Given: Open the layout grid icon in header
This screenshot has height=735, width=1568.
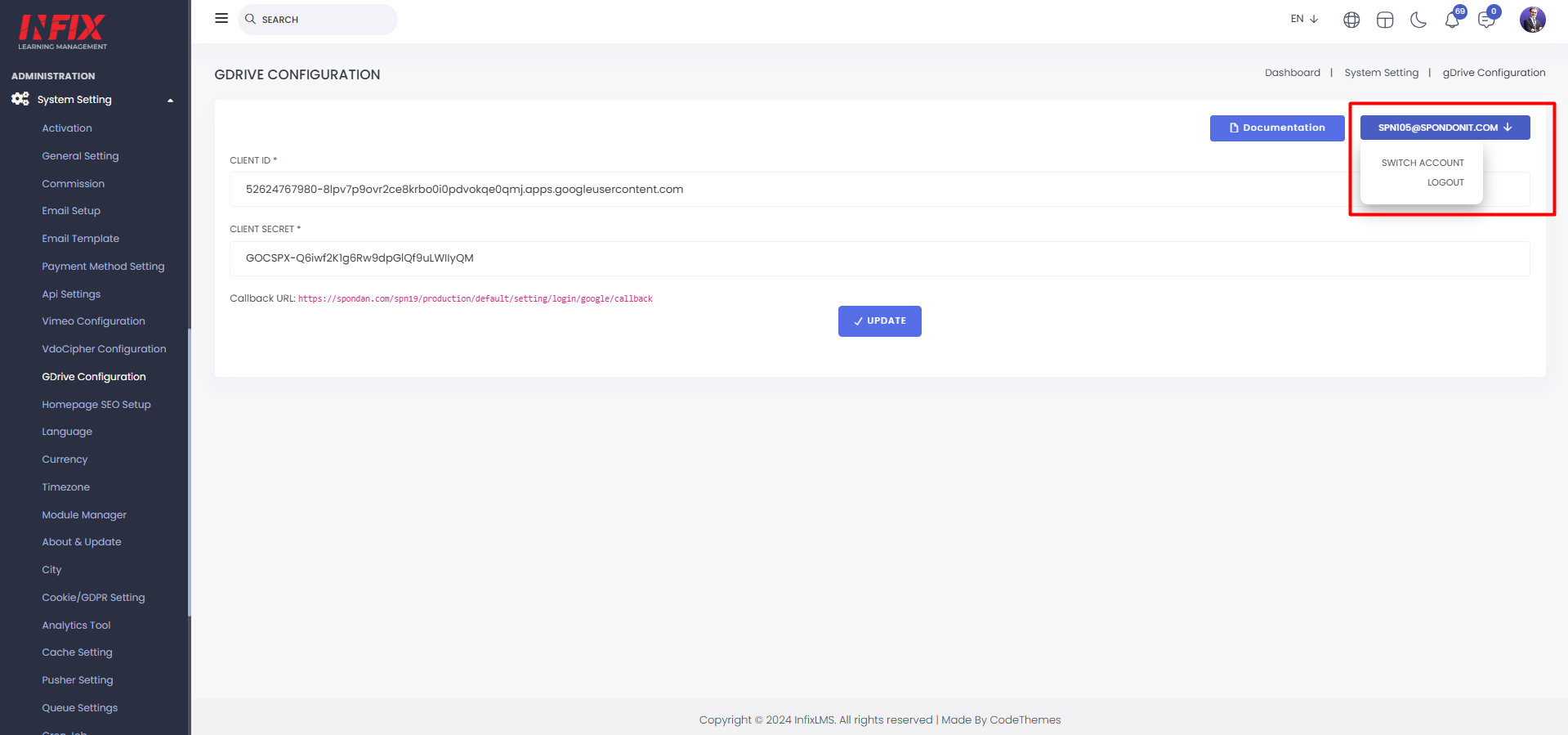Looking at the screenshot, I should (1385, 20).
